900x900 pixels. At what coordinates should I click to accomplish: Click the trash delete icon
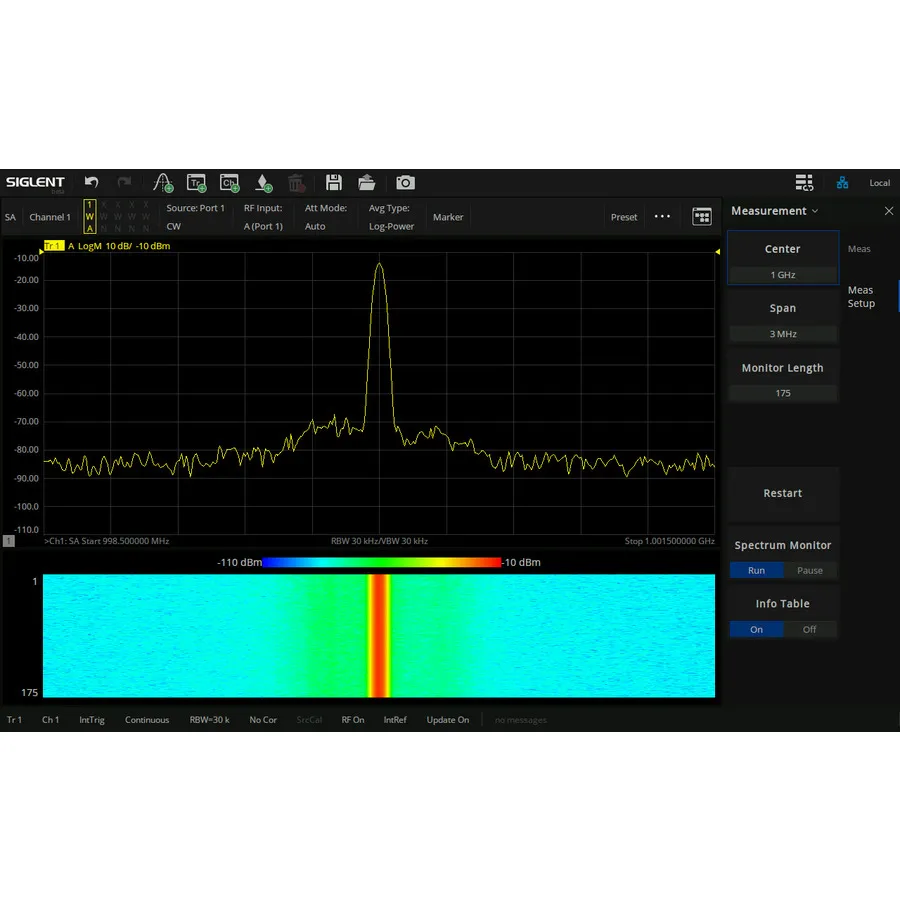(297, 183)
